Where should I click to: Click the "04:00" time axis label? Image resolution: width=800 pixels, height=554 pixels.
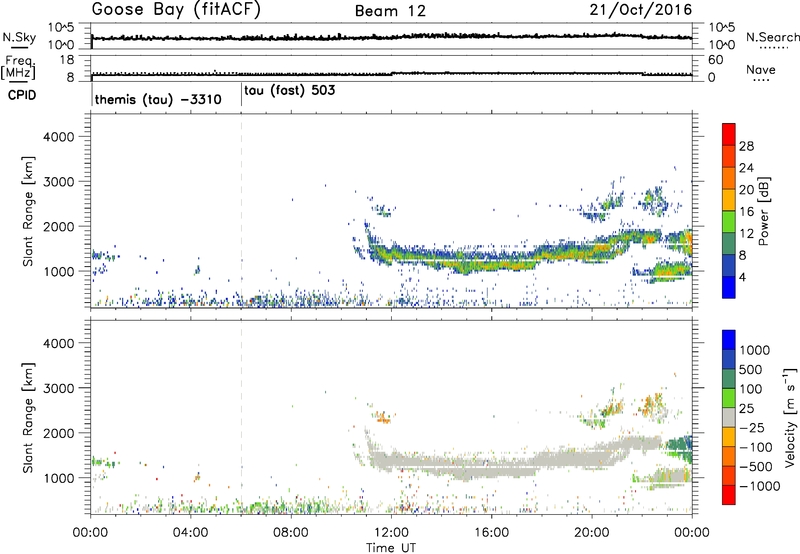pyautogui.click(x=191, y=533)
